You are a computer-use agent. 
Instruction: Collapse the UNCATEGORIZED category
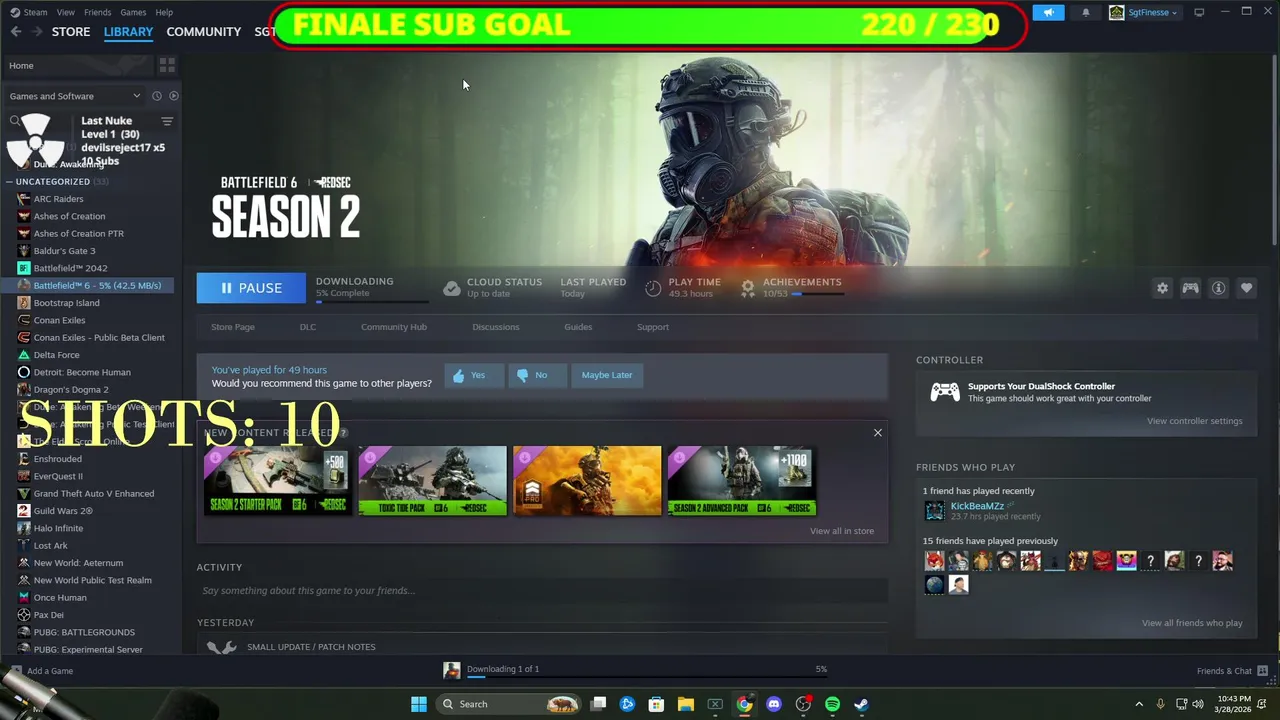point(9,182)
